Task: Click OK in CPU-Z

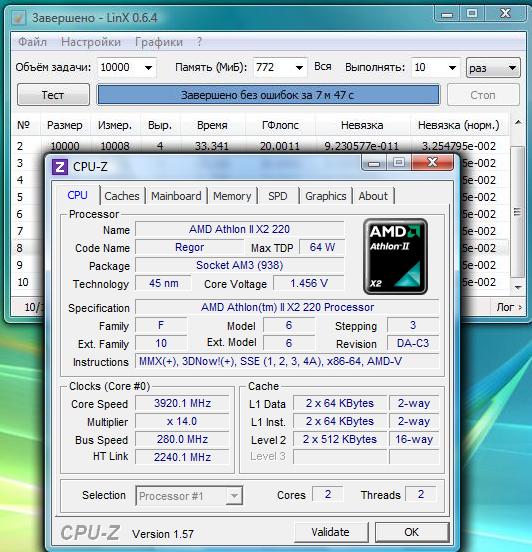Action: 412,532
